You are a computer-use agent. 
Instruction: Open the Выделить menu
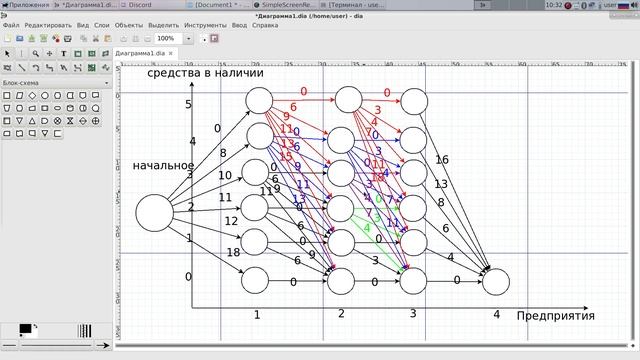pos(163,25)
